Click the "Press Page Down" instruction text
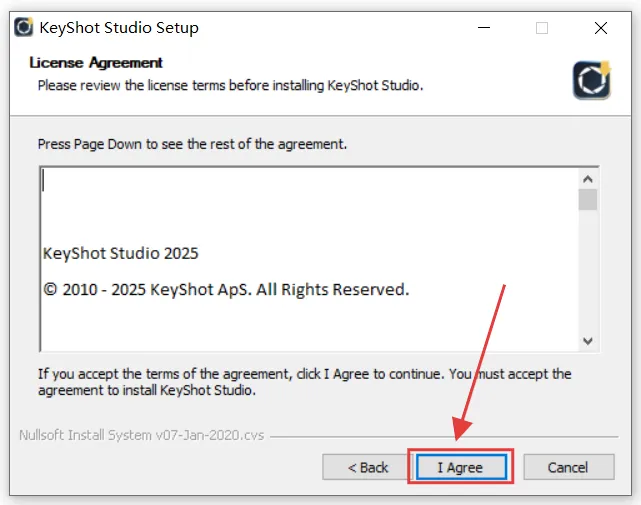This screenshot has height=505, width=641. tap(192, 144)
